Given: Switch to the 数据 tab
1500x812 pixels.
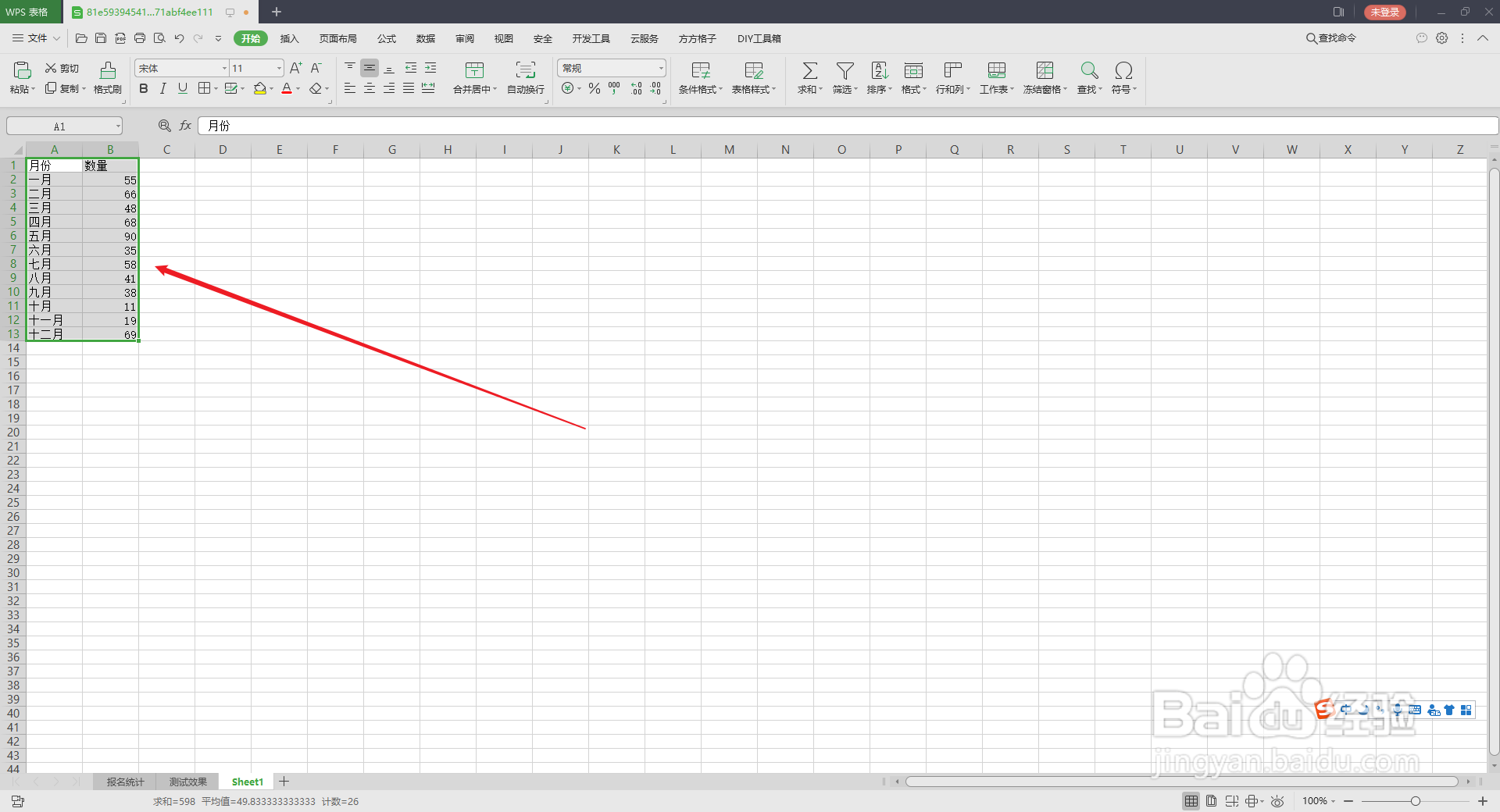Looking at the screenshot, I should (426, 38).
